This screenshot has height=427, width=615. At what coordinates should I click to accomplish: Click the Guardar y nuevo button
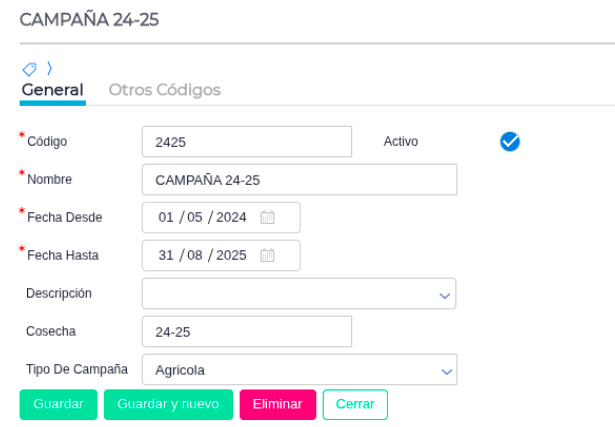pyautogui.click(x=168, y=404)
